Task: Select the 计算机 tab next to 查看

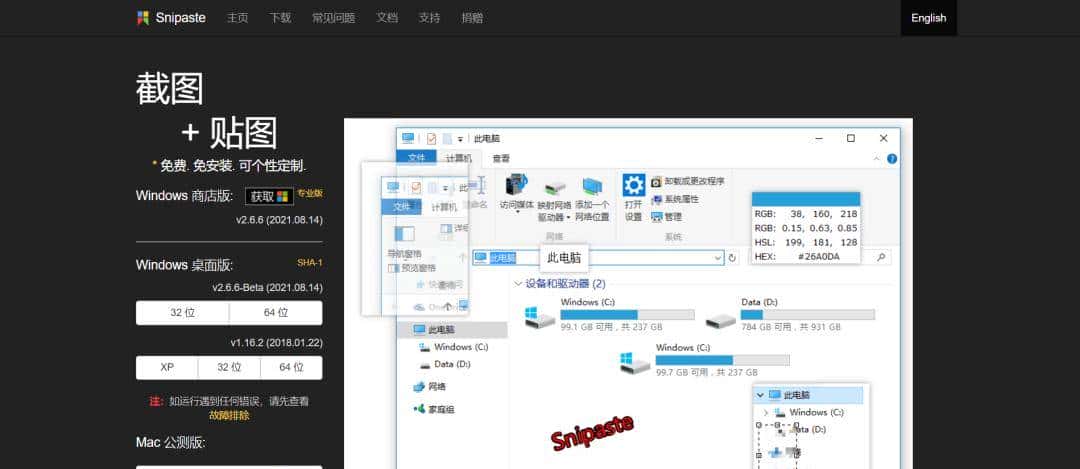Action: [x=459, y=158]
